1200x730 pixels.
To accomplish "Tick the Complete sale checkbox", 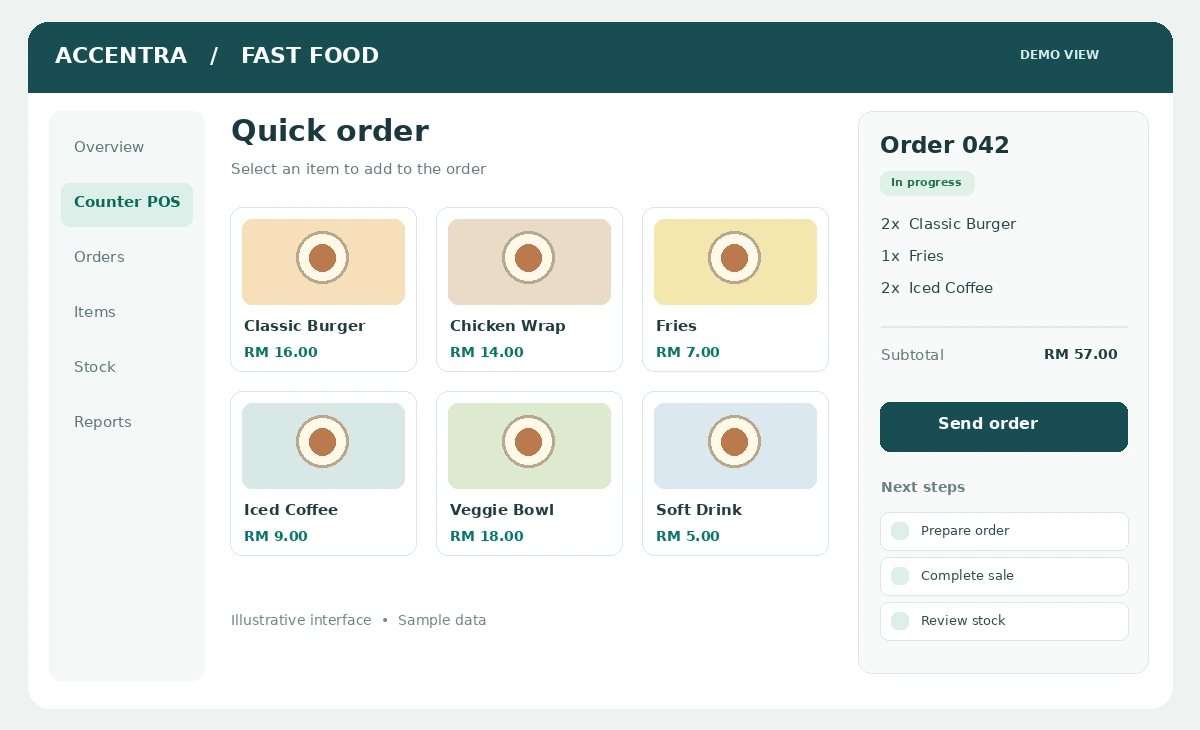I will [900, 576].
